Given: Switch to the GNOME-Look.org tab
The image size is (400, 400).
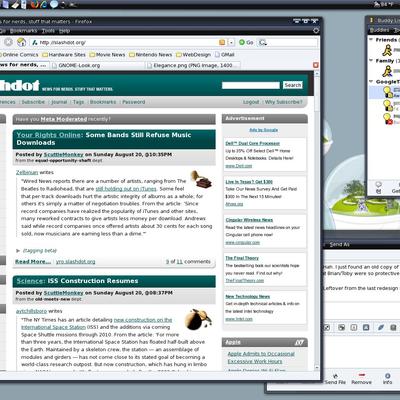Looking at the screenshot, I should click(98, 65).
